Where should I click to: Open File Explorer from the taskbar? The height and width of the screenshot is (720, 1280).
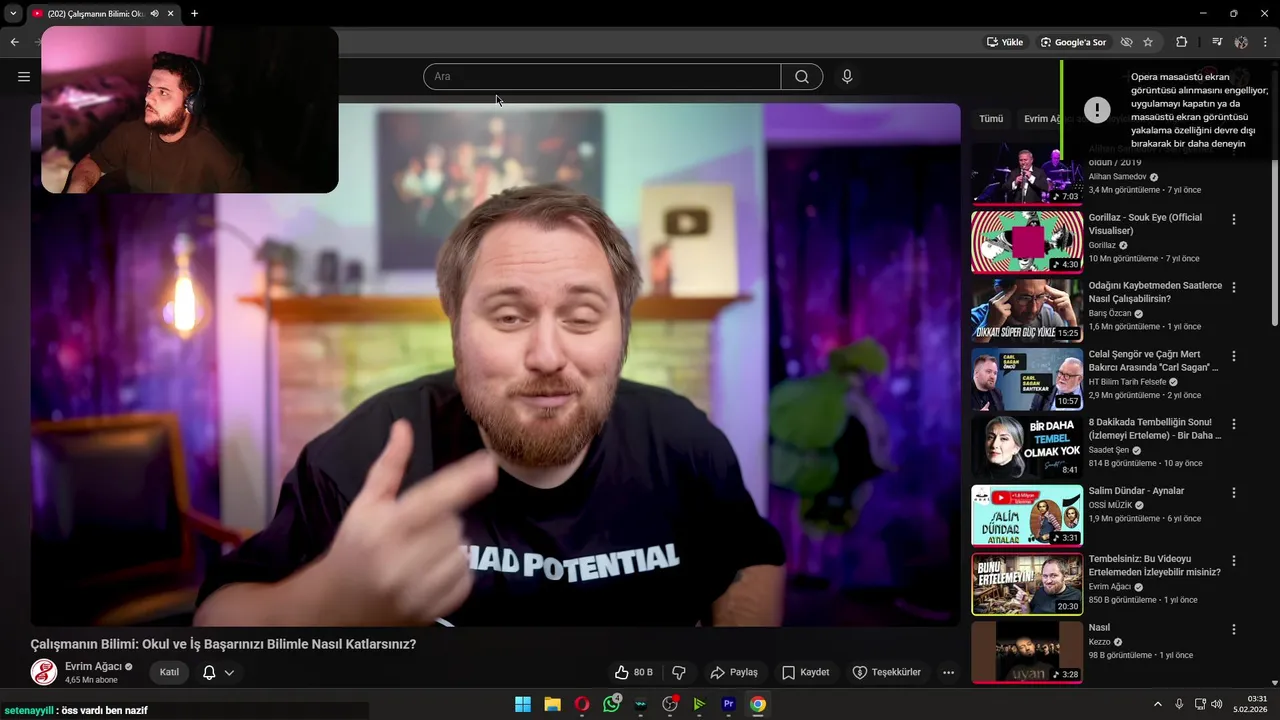pyautogui.click(x=552, y=704)
